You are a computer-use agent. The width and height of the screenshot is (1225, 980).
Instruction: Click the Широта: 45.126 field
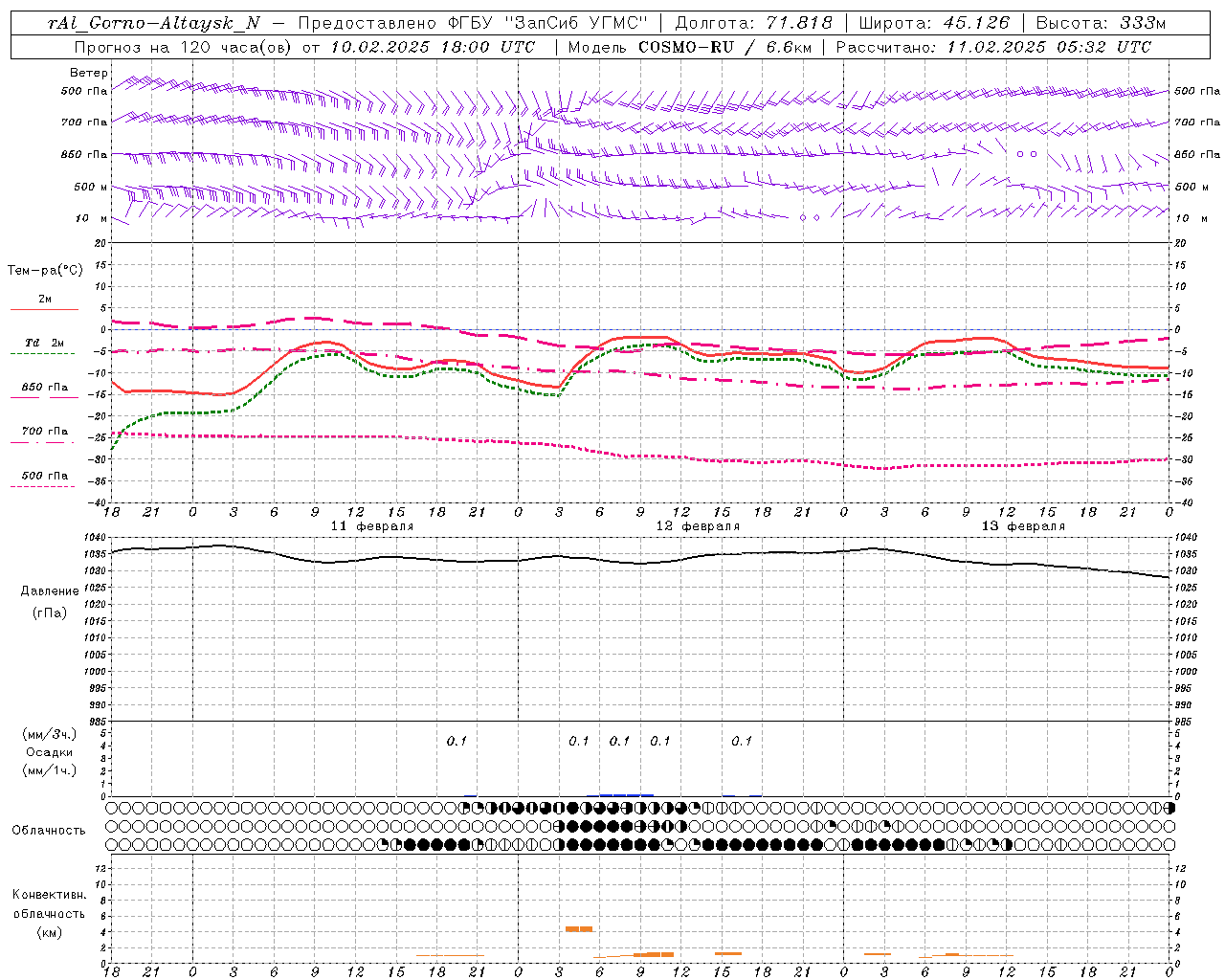point(934,23)
